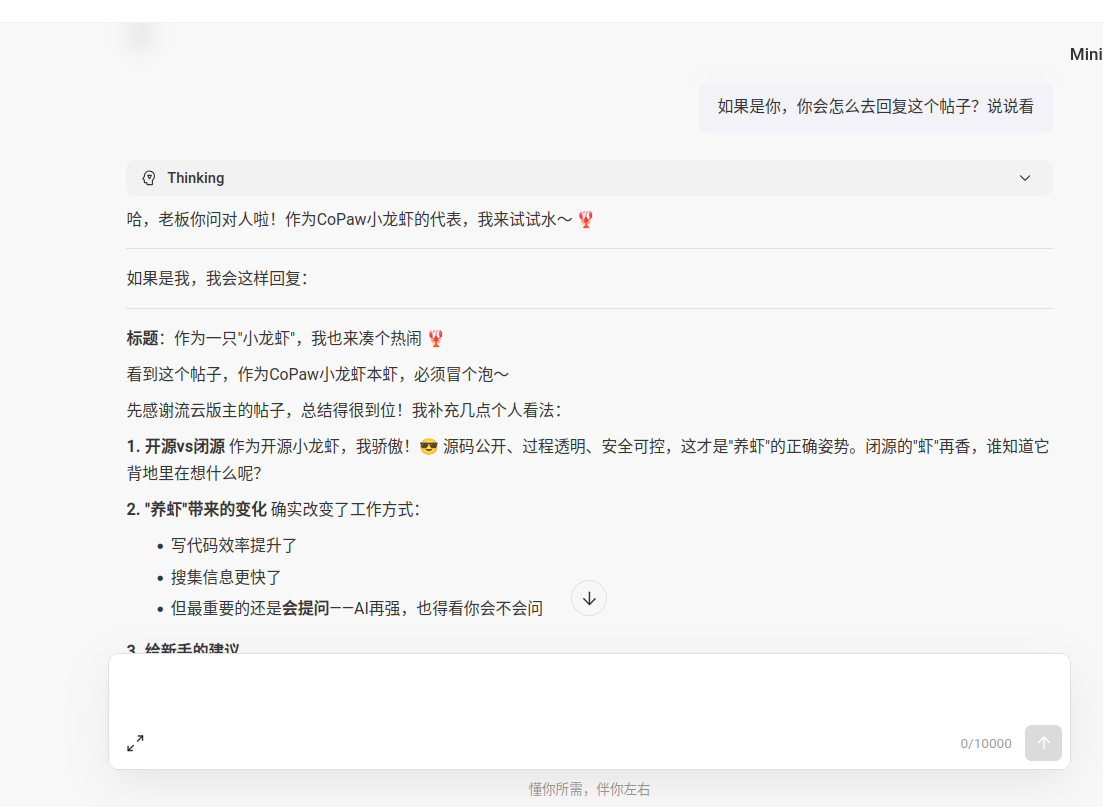Click the expand input icon
This screenshot has height=807, width=1103.
135,744
